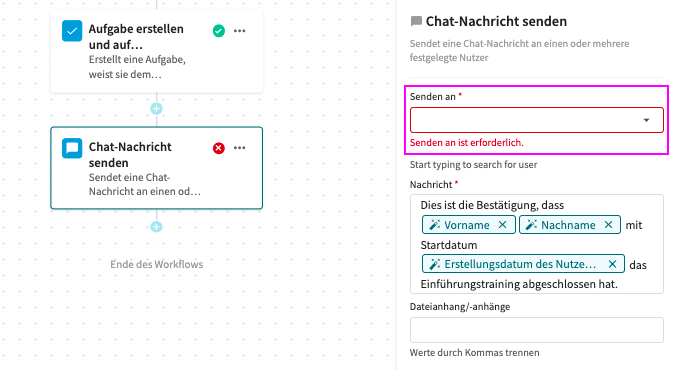Viewport: 674px width, 370px height.
Task: Select the Chat-Nachricht senden workflow card
Action: [x=156, y=168]
